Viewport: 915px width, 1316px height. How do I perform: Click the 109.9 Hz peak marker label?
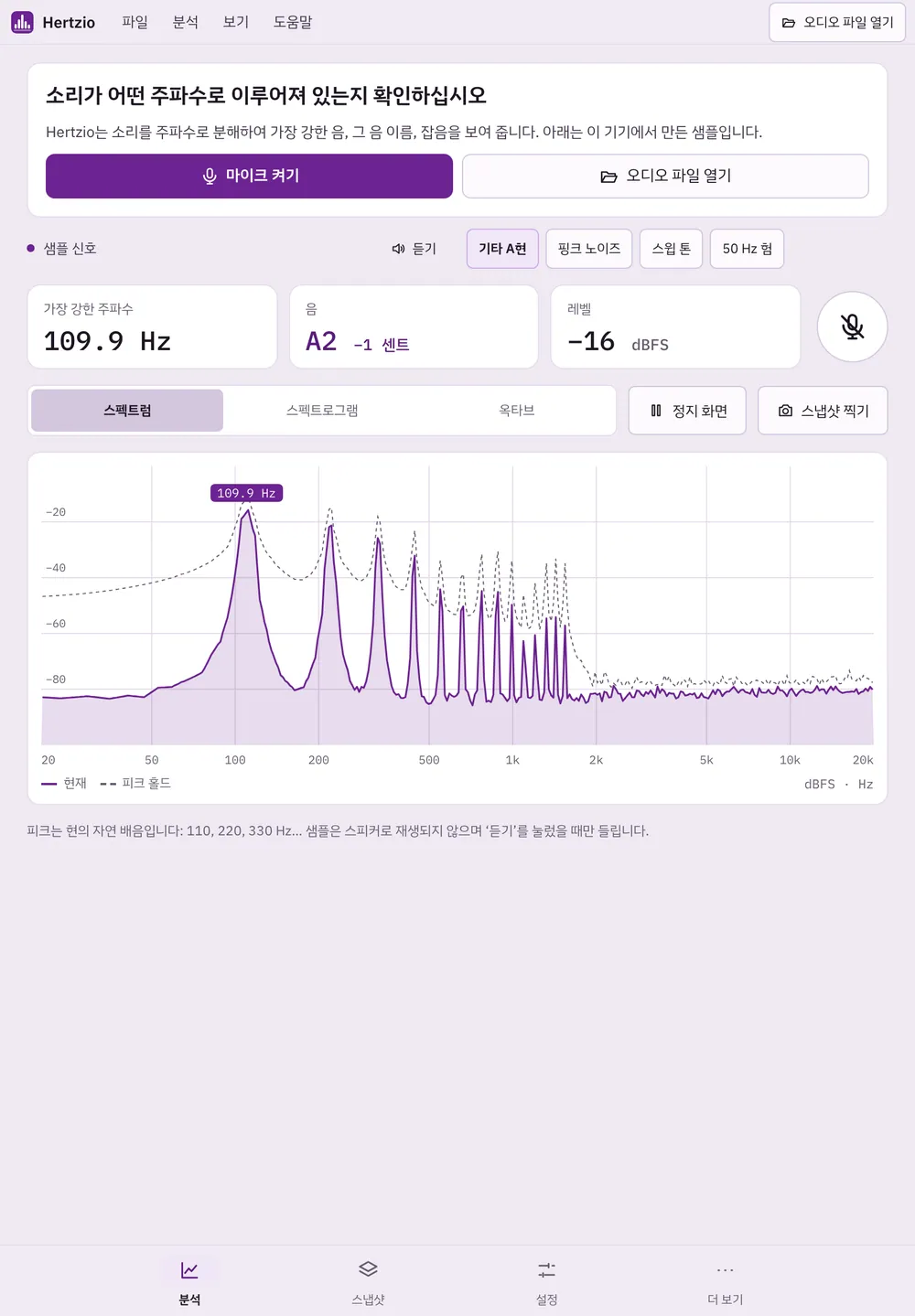coord(246,493)
